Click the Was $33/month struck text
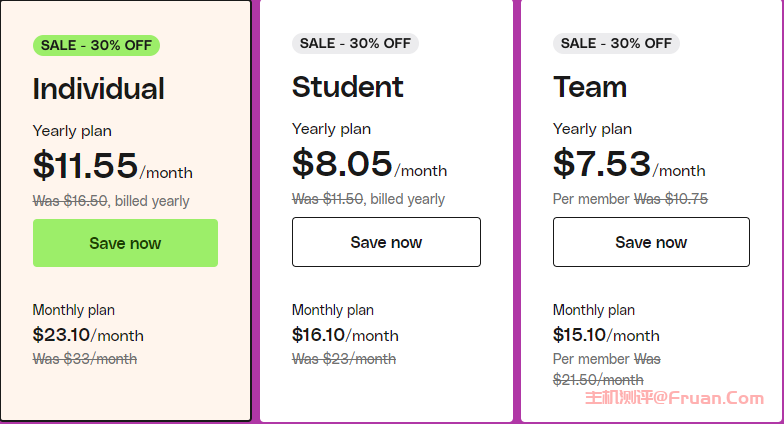 click(x=85, y=359)
